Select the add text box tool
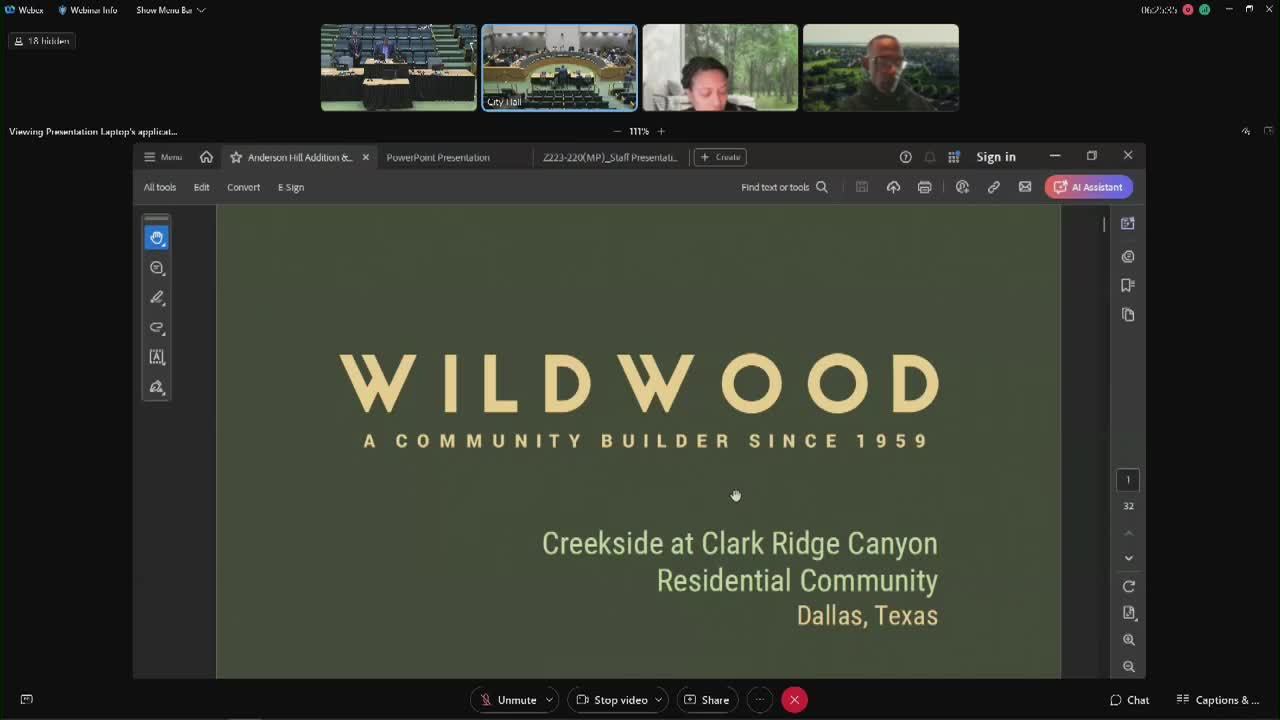The image size is (1280, 720). pos(157,357)
